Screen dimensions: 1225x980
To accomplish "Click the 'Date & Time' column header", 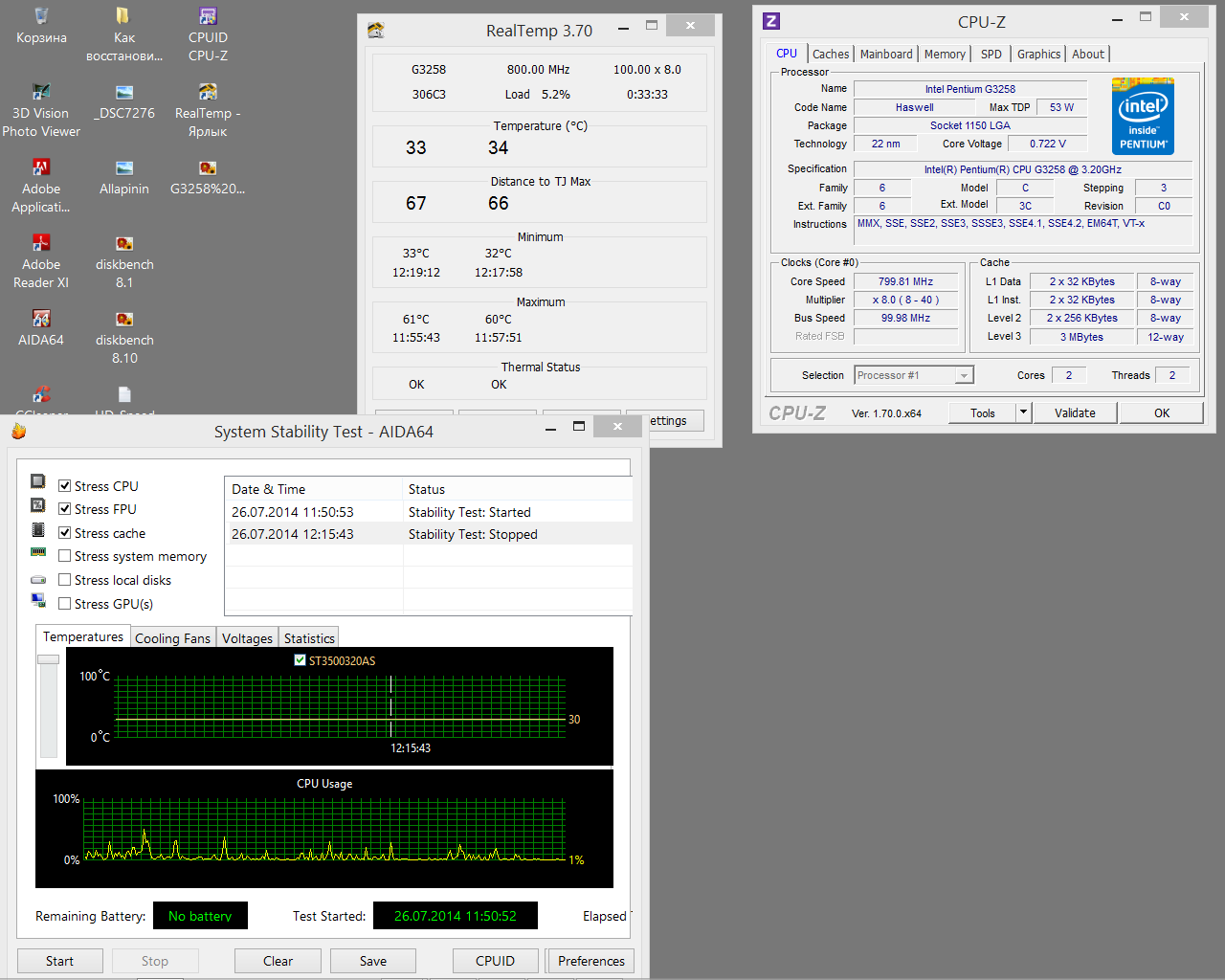I will [314, 489].
